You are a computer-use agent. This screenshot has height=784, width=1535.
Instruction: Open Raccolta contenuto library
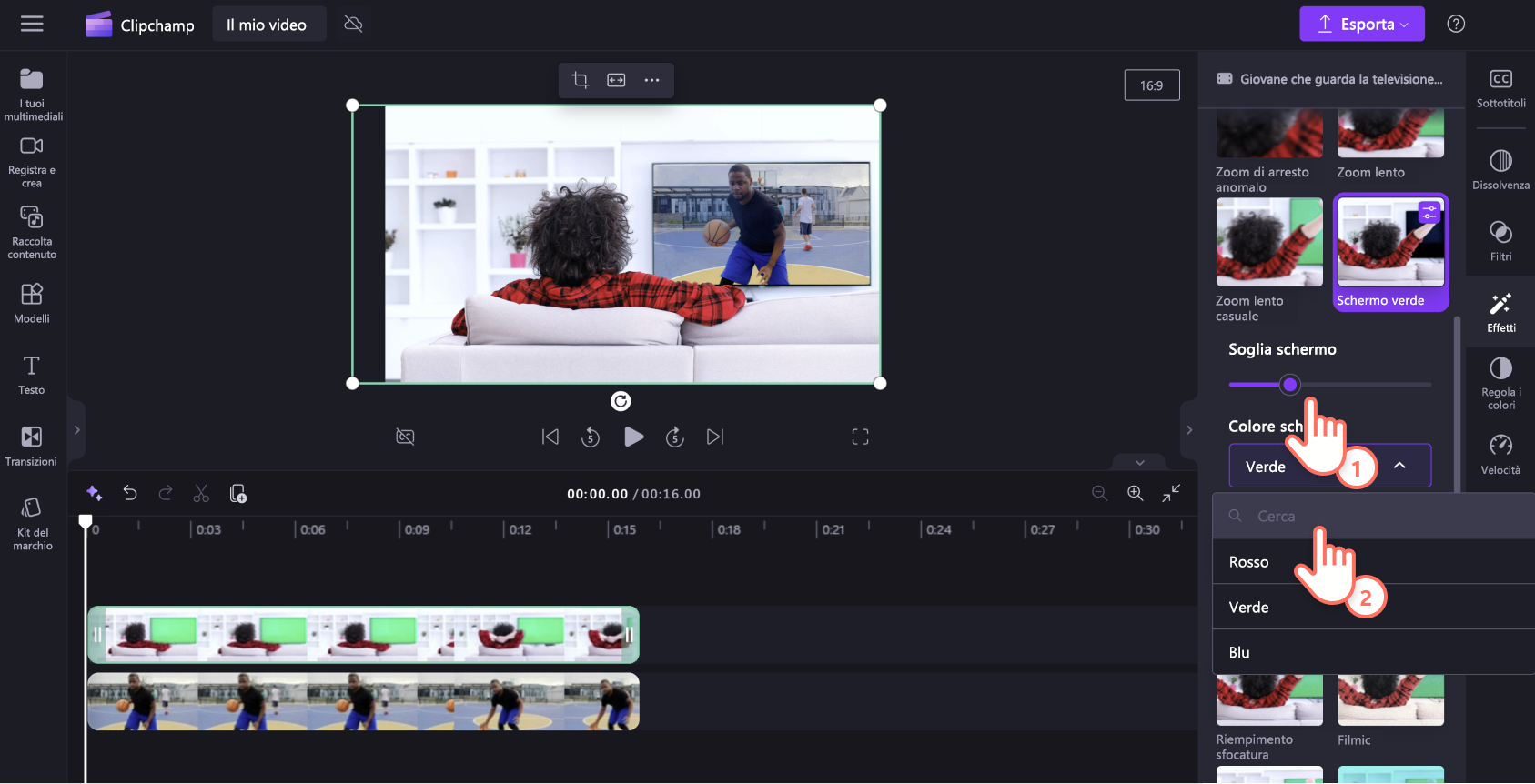click(32, 233)
